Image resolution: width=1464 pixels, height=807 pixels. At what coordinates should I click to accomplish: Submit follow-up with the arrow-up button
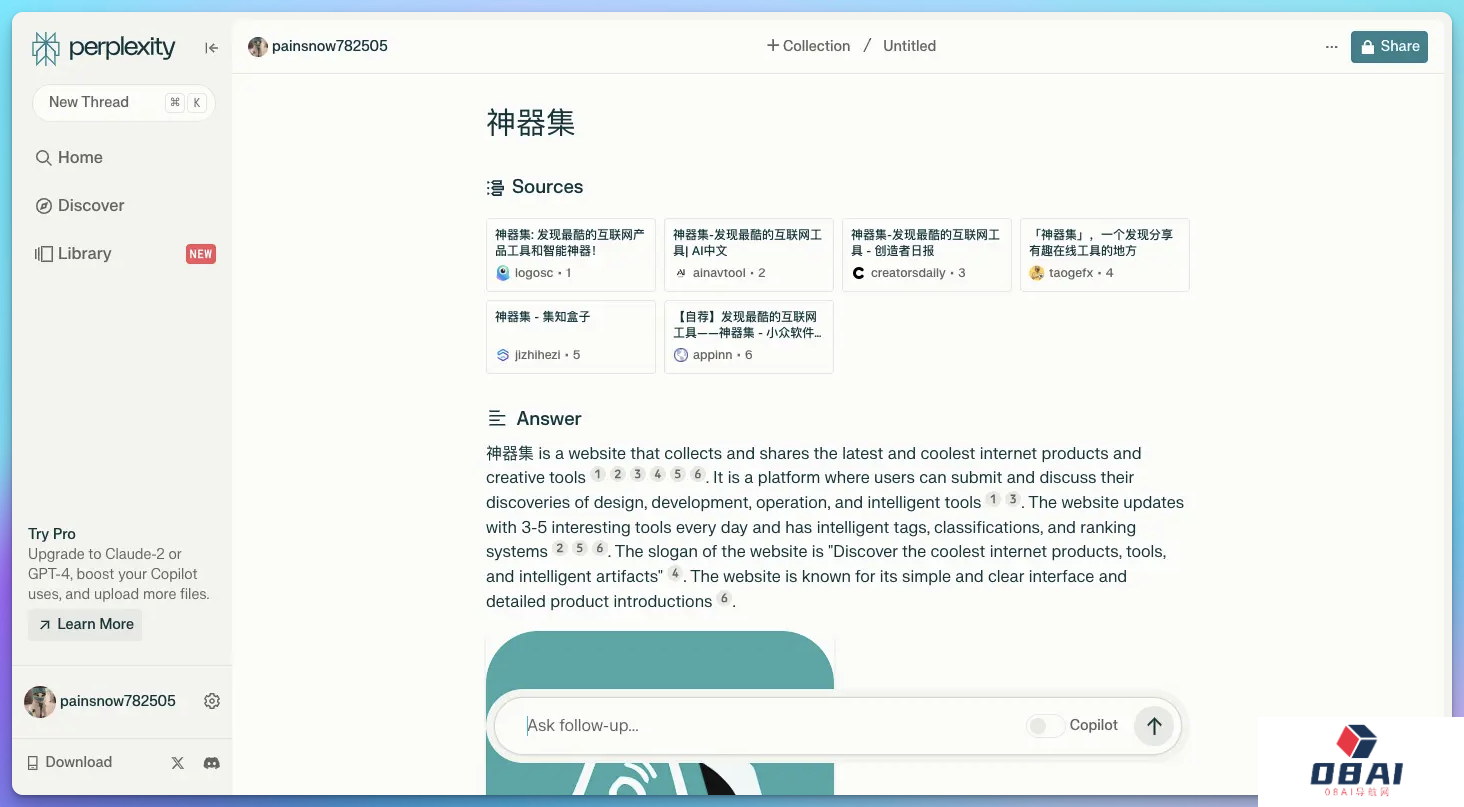click(x=1153, y=726)
